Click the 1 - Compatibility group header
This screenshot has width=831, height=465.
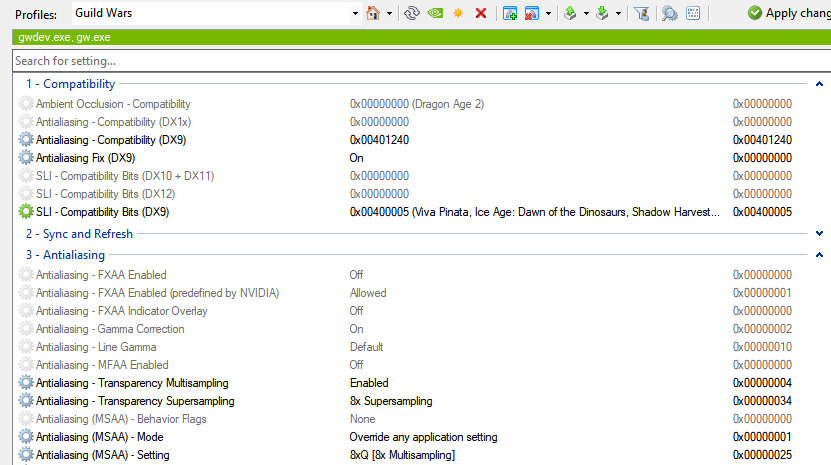[70, 84]
